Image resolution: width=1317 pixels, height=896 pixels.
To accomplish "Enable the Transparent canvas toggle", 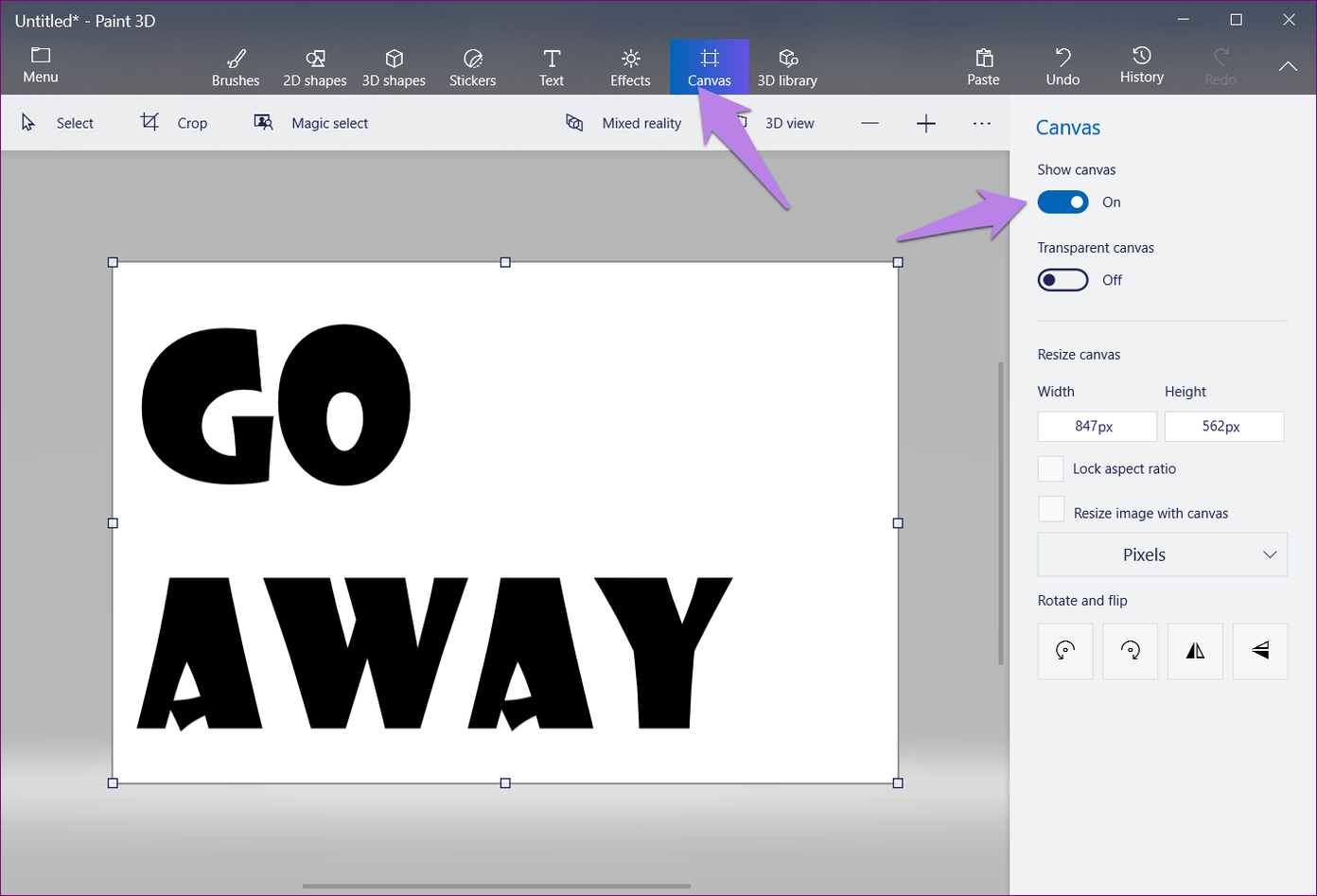I will pos(1062,280).
